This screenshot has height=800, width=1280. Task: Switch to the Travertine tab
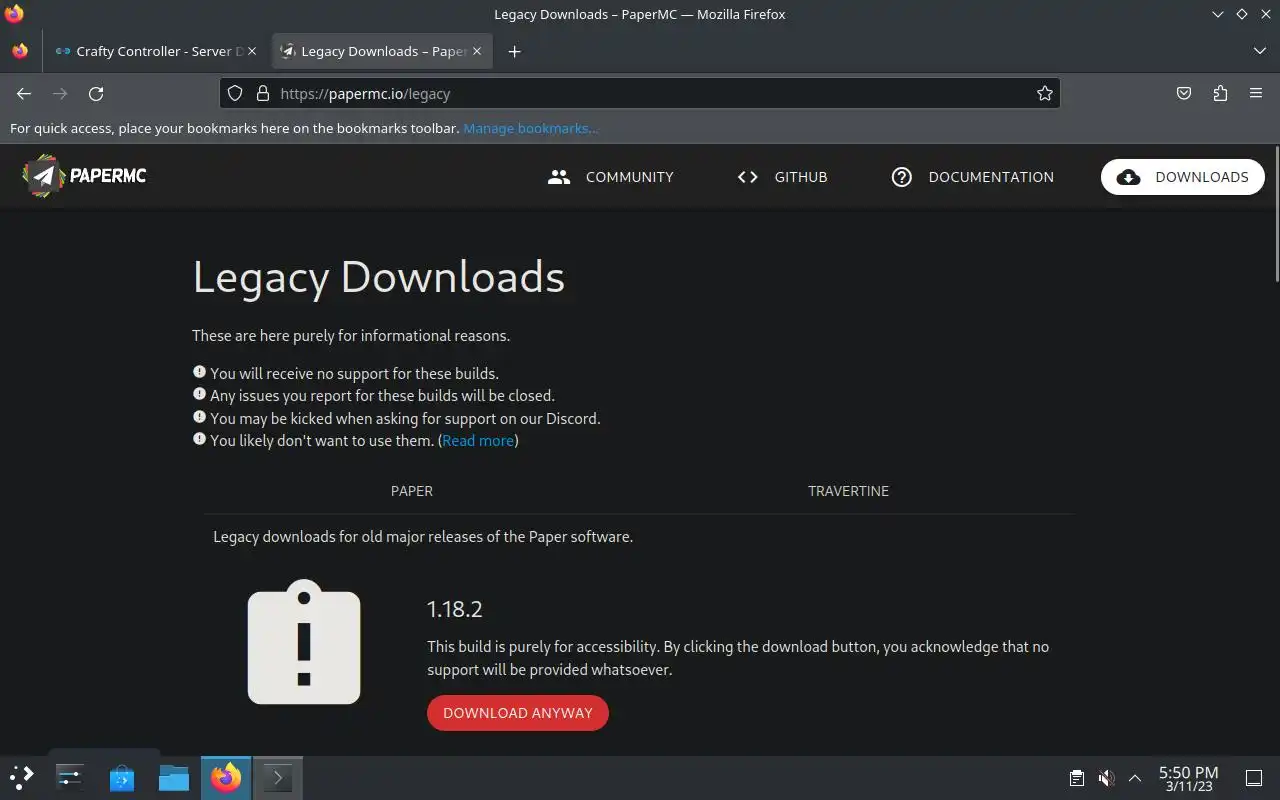click(x=848, y=491)
